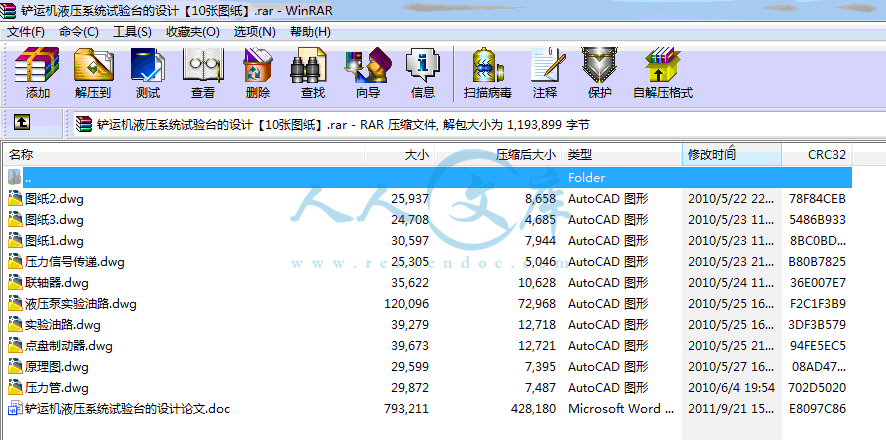Screen dimensions: 886x440
Task: Click DWG icon of 点盘制动器.dwg
Action: [15, 345]
